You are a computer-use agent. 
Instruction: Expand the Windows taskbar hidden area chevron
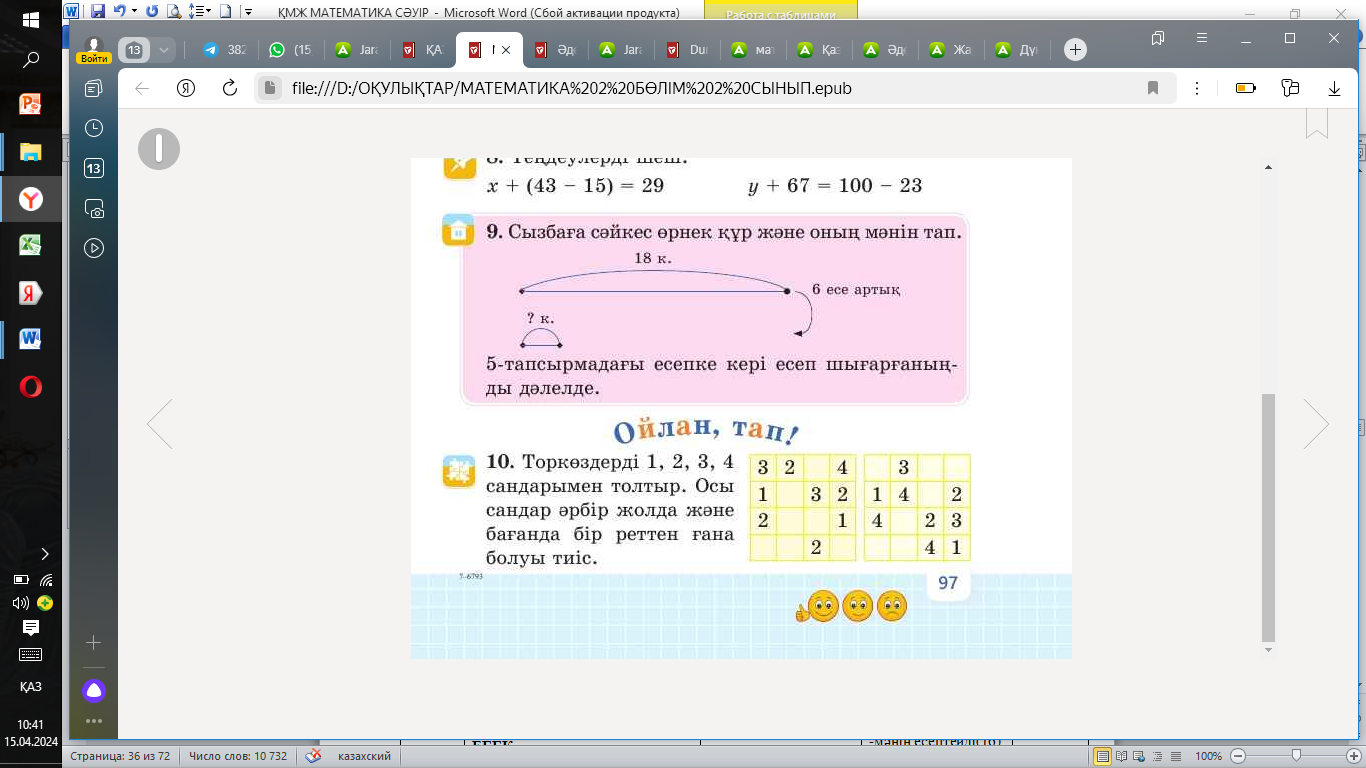[45, 553]
